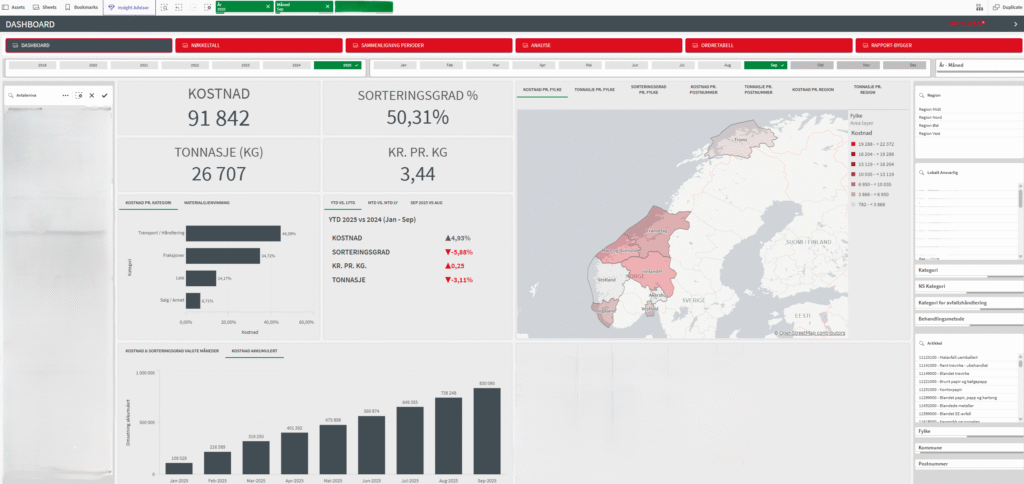Remove the År 2025 selection chip

268,6
